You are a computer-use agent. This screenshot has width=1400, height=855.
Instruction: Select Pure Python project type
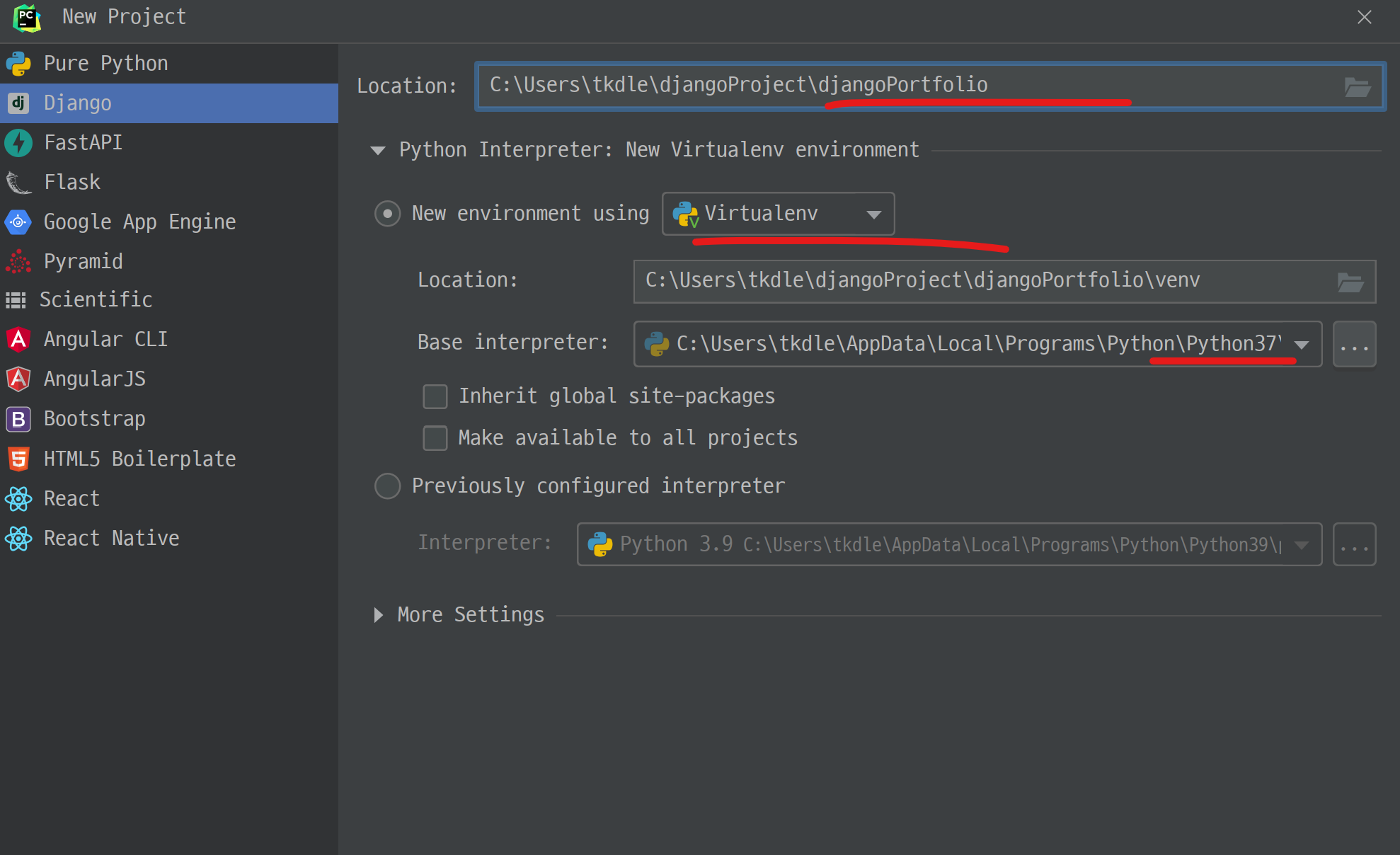pyautogui.click(x=105, y=64)
